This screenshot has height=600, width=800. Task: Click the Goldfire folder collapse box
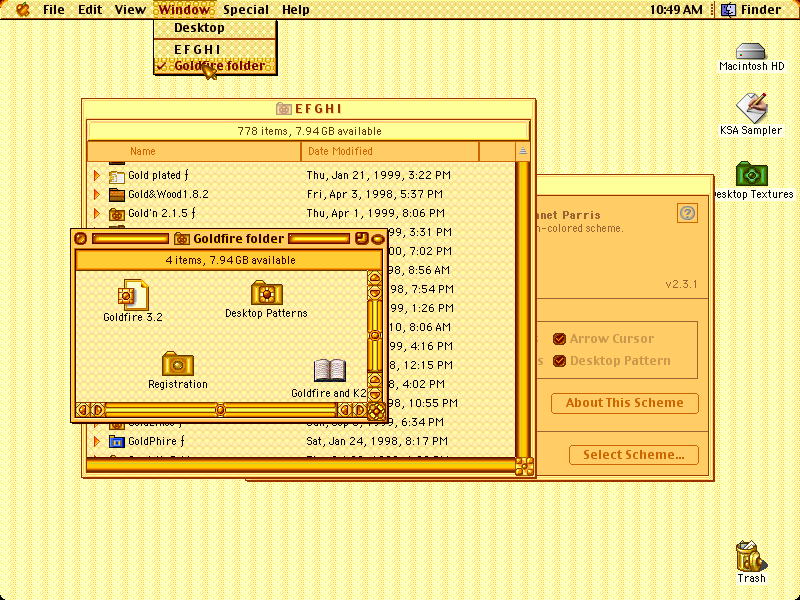(378, 239)
